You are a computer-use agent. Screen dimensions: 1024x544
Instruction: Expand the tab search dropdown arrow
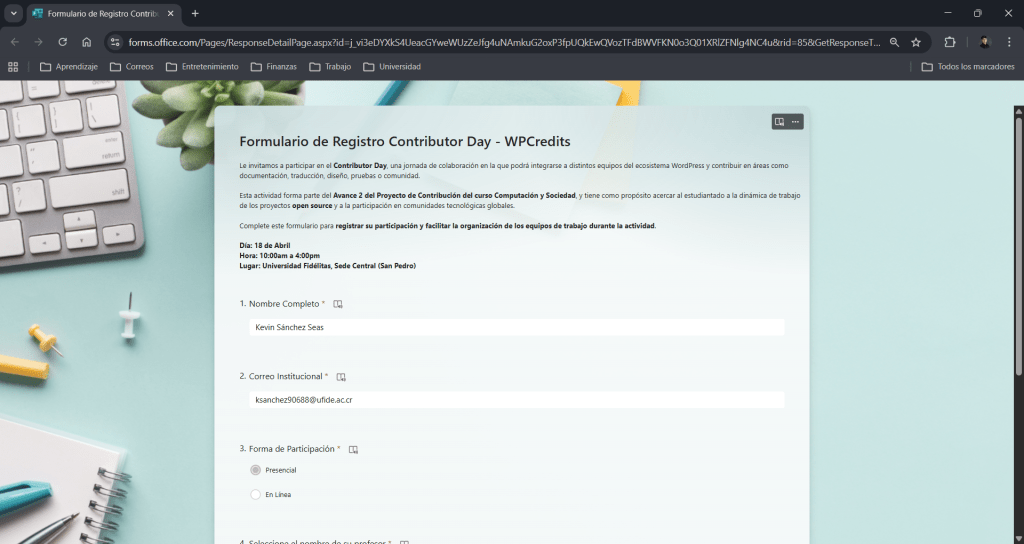pyautogui.click(x=13, y=13)
